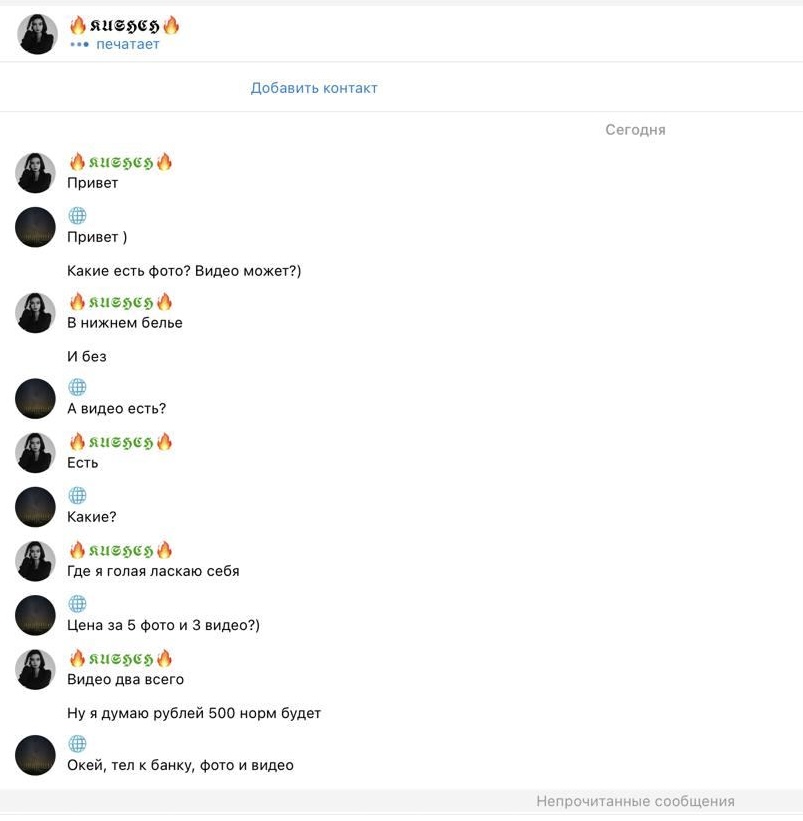Click the globe icon above 'Какие?'
Screen dimensions: 803x821
[77, 495]
